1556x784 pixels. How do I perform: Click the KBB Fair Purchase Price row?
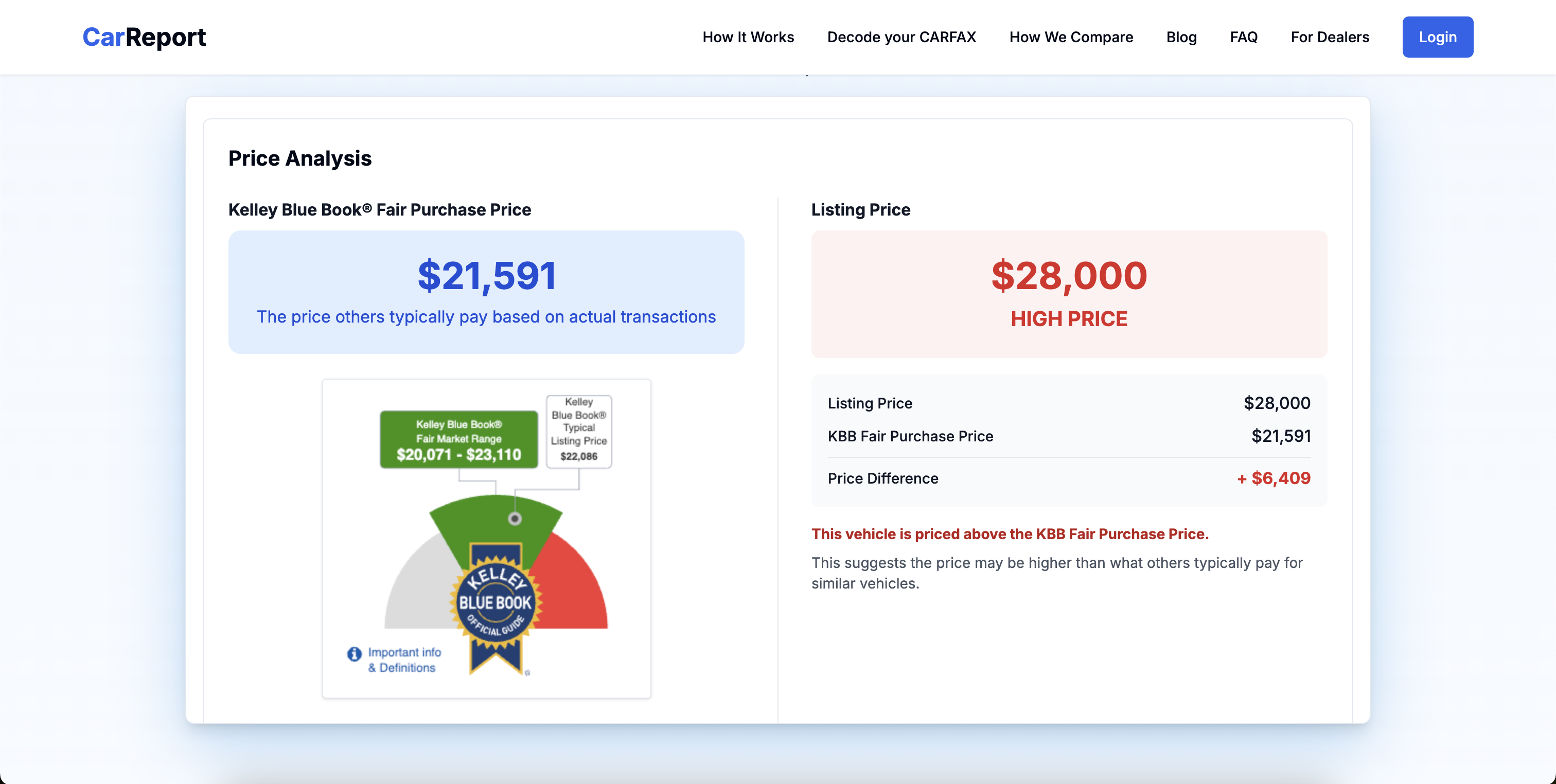(1069, 436)
